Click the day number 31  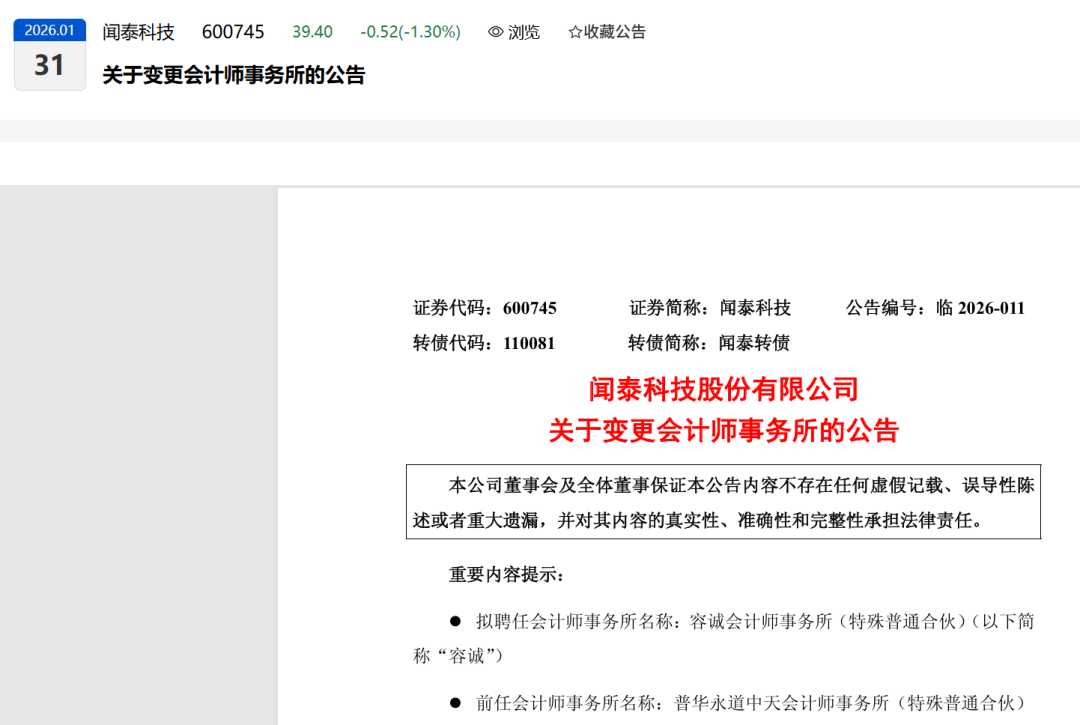(x=50, y=65)
